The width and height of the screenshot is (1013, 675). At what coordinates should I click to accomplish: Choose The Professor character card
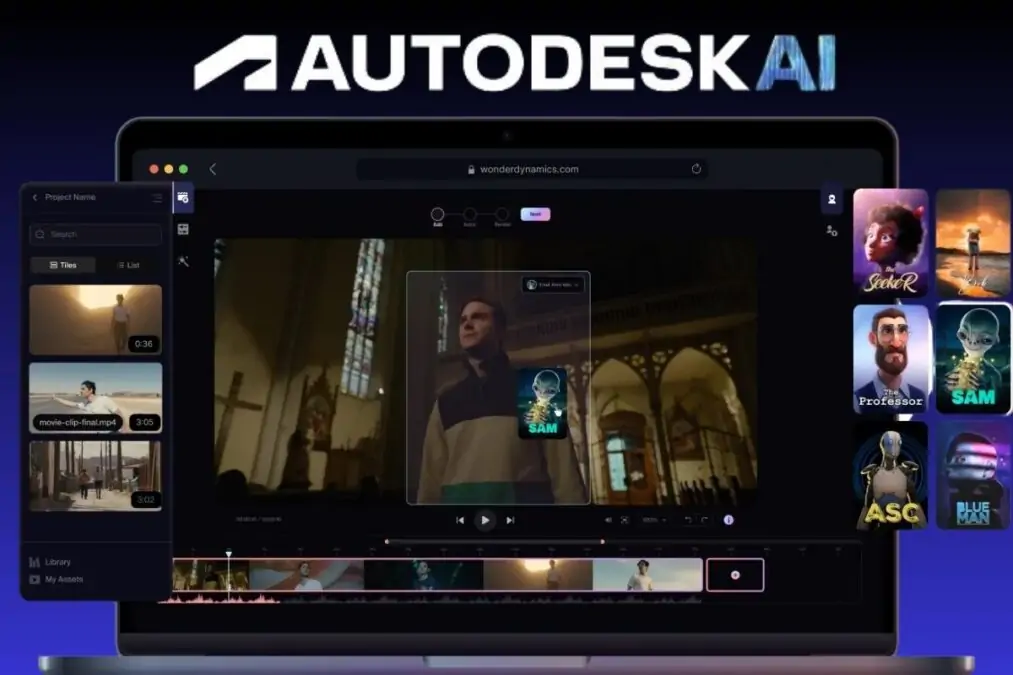[890, 359]
